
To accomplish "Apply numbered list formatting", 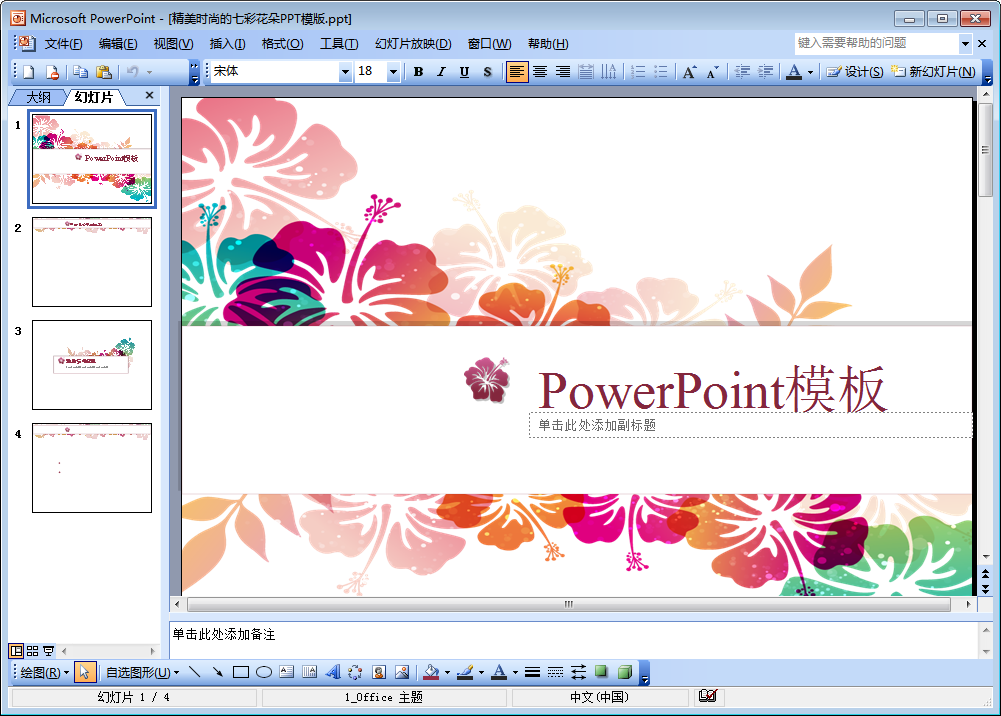I will click(638, 71).
